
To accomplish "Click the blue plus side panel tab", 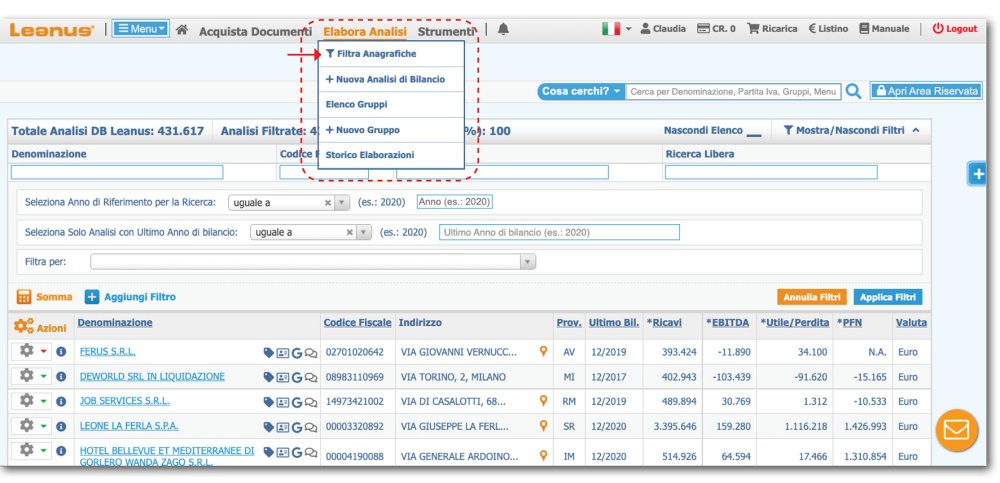I will 977,174.
